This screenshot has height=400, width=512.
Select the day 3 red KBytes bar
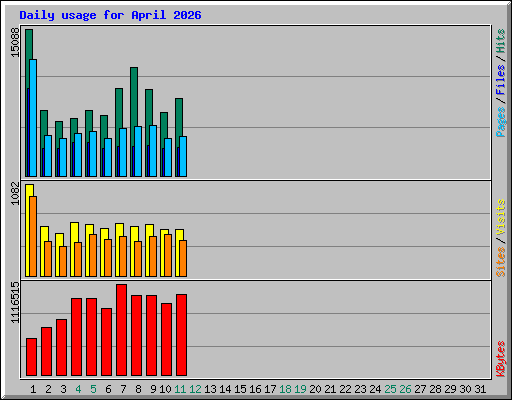tap(61, 348)
